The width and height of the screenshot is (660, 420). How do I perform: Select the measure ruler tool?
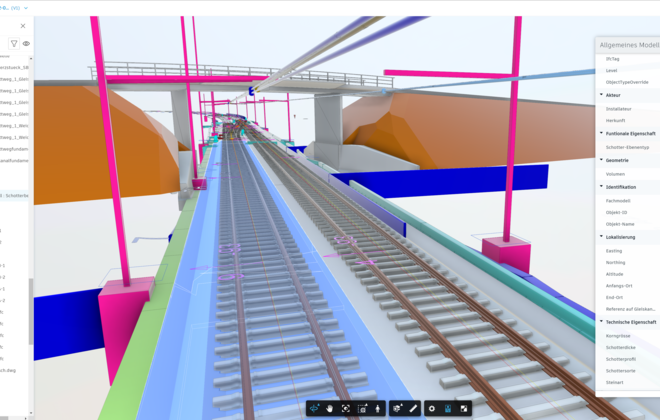click(x=412, y=408)
